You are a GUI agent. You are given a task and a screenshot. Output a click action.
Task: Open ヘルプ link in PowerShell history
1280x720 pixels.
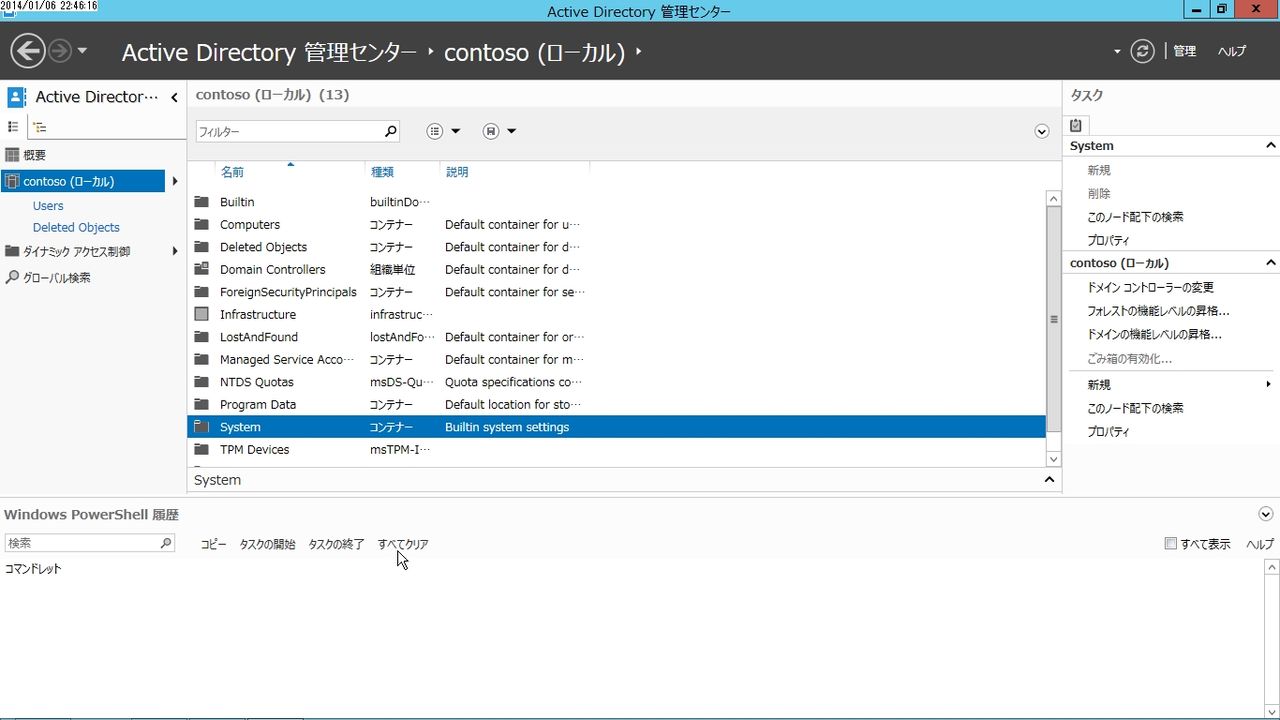click(1260, 544)
